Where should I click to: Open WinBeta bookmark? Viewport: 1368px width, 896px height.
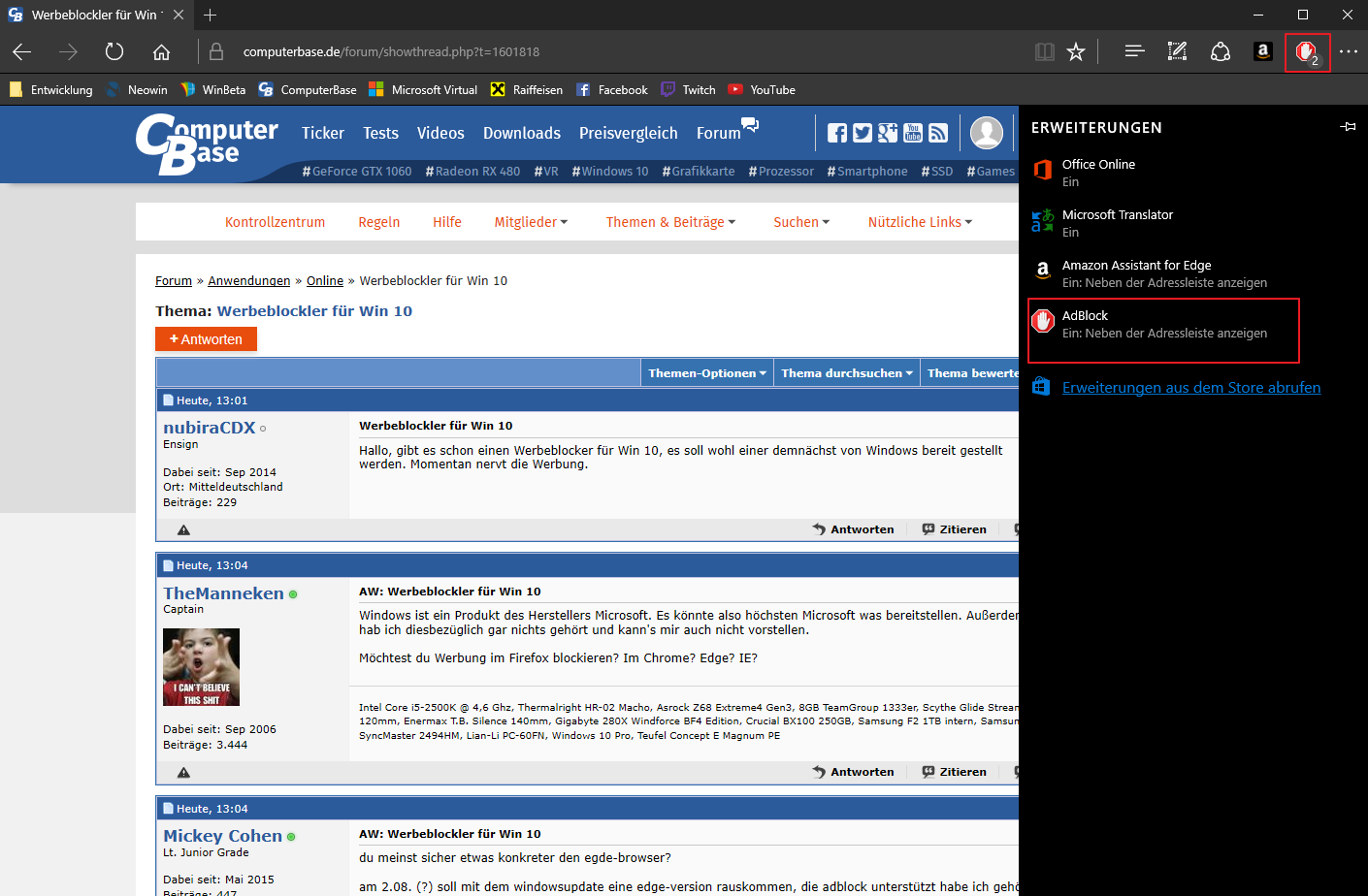213,89
